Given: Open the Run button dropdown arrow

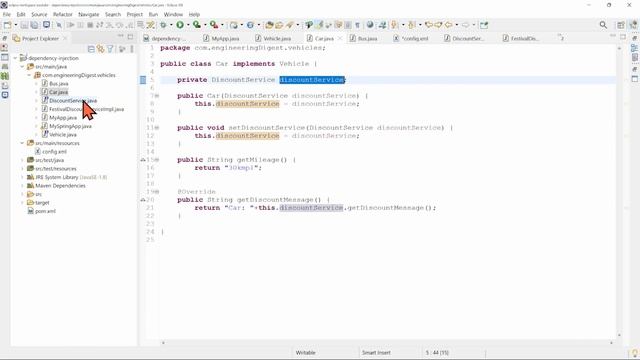Looking at the screenshot, I should pyautogui.click(x=188, y=25).
